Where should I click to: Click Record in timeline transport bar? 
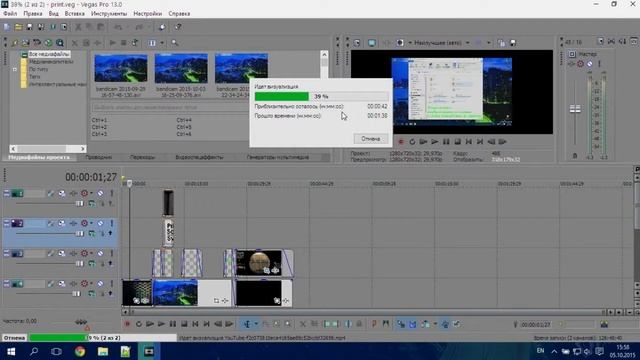pos(127,324)
